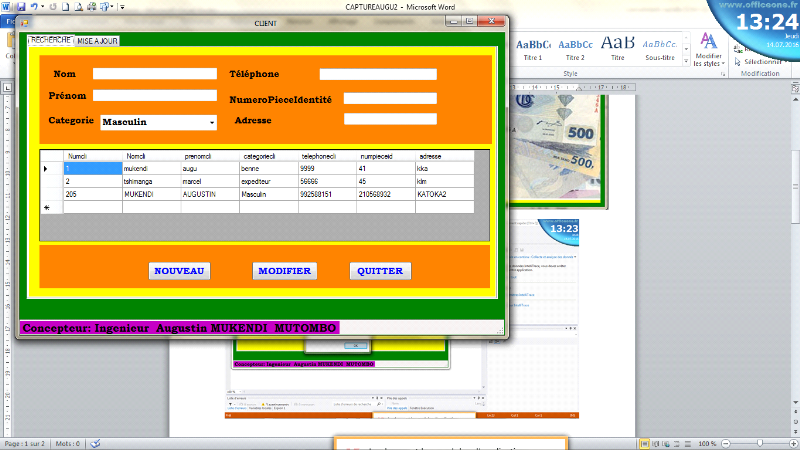The height and width of the screenshot is (450, 800).
Task: Click the cell with Numcli '205'
Action: click(x=93, y=194)
